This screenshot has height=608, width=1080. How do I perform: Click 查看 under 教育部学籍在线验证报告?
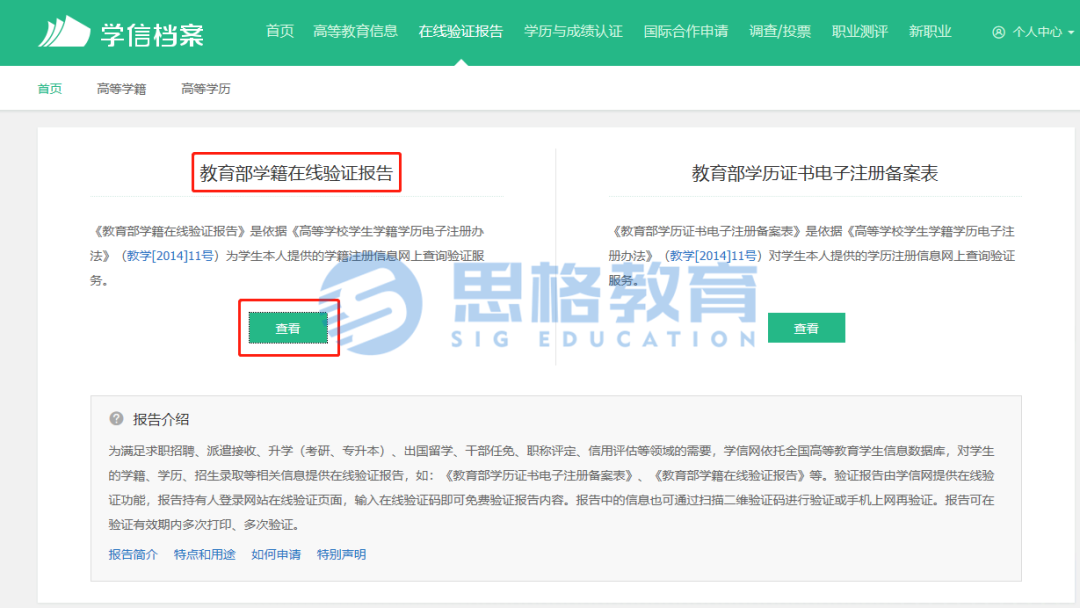(289, 327)
